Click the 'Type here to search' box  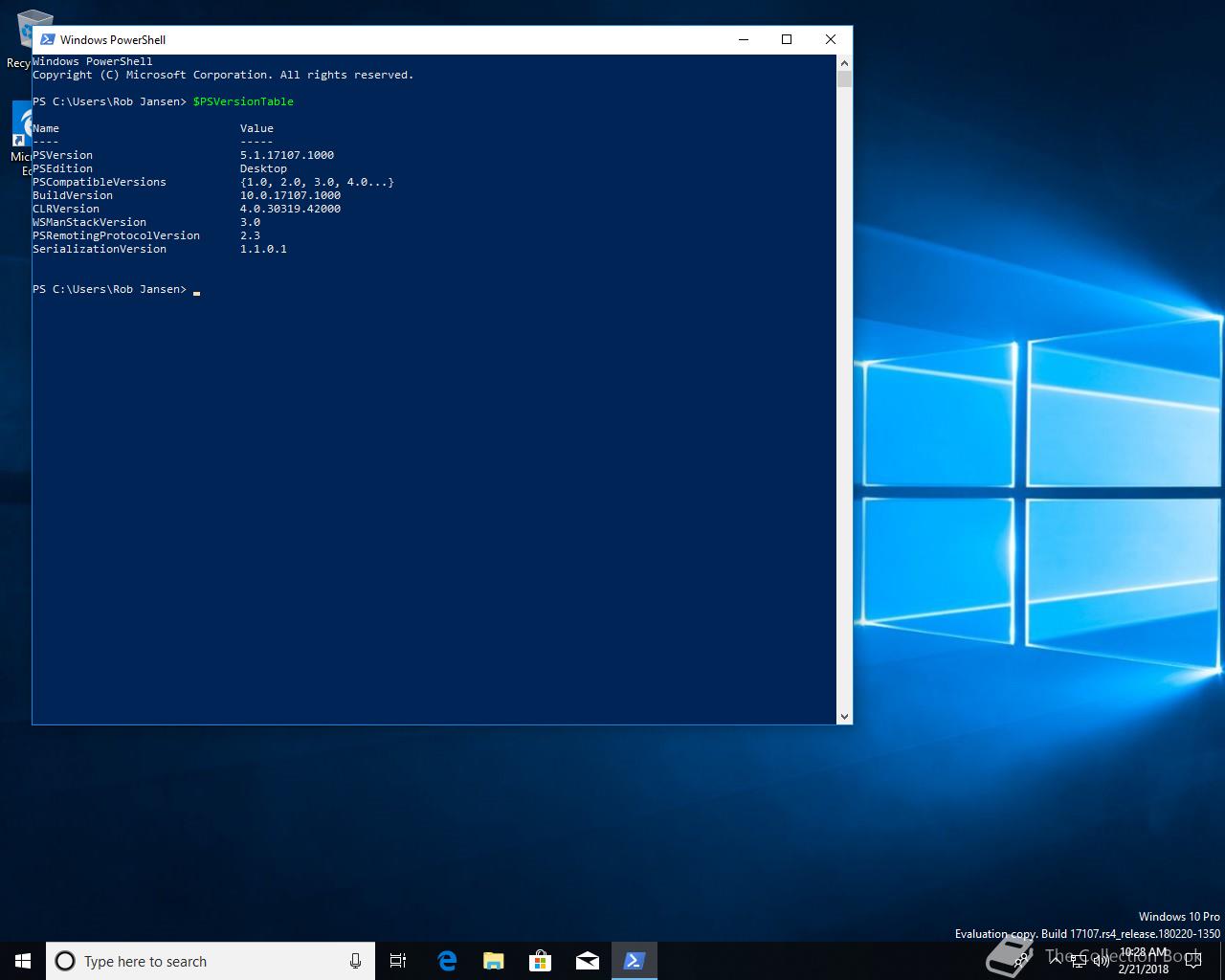point(210,961)
